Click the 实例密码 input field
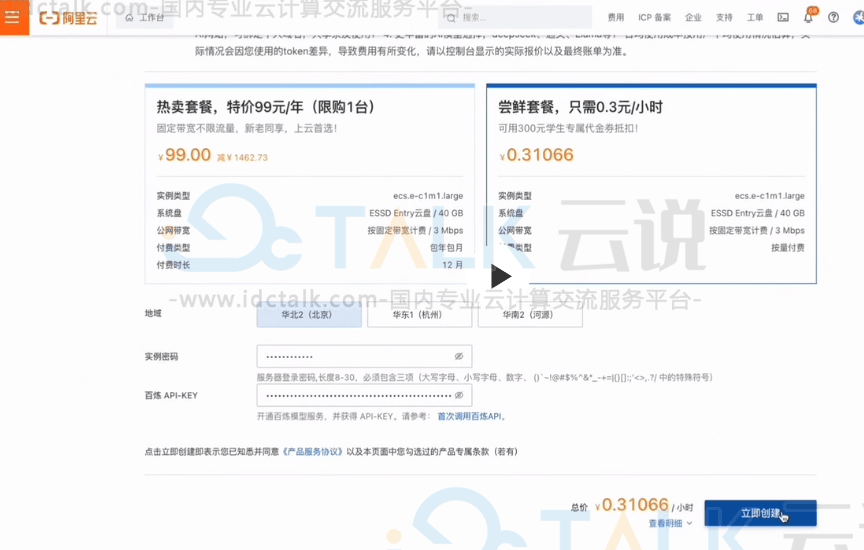Viewport: 864px width, 550px height. 364,357
